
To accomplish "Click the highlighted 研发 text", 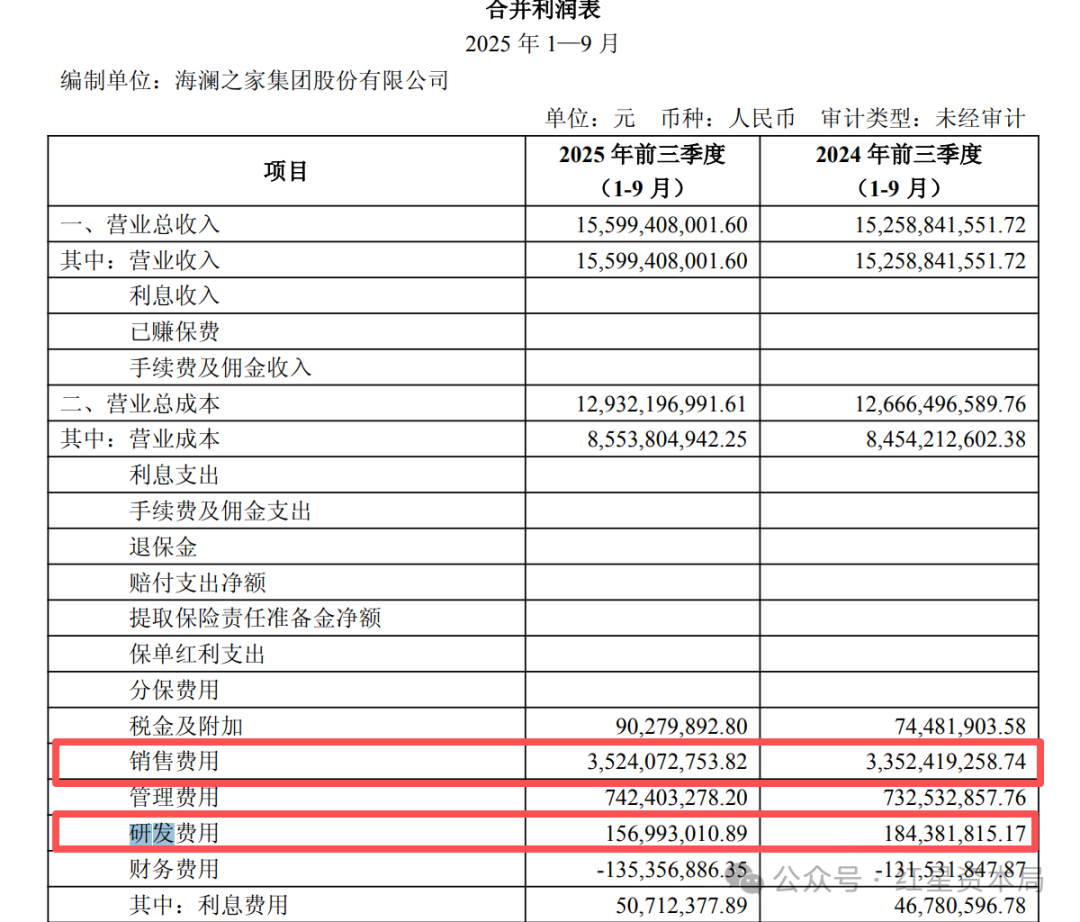I will pos(152,833).
